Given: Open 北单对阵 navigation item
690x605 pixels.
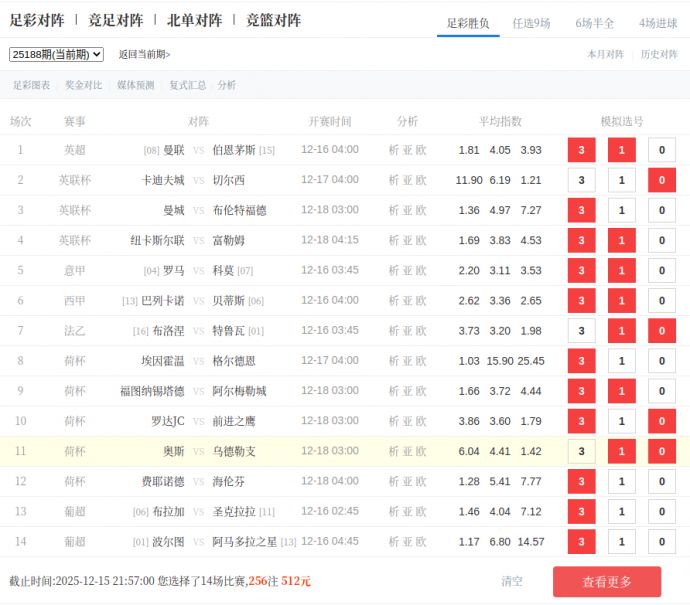Looking at the screenshot, I should coord(194,20).
